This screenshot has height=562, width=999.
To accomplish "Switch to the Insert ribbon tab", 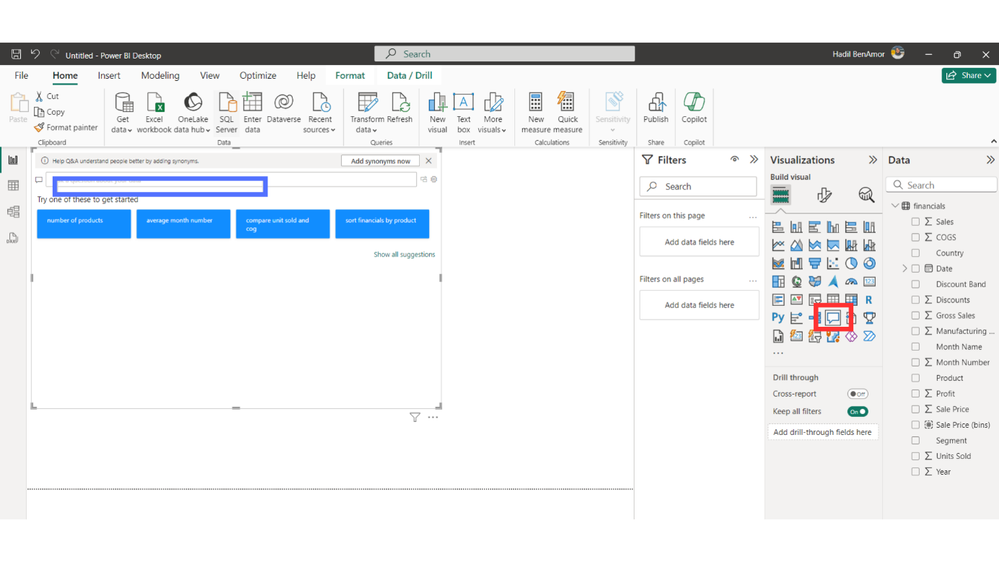I will pyautogui.click(x=109, y=75).
